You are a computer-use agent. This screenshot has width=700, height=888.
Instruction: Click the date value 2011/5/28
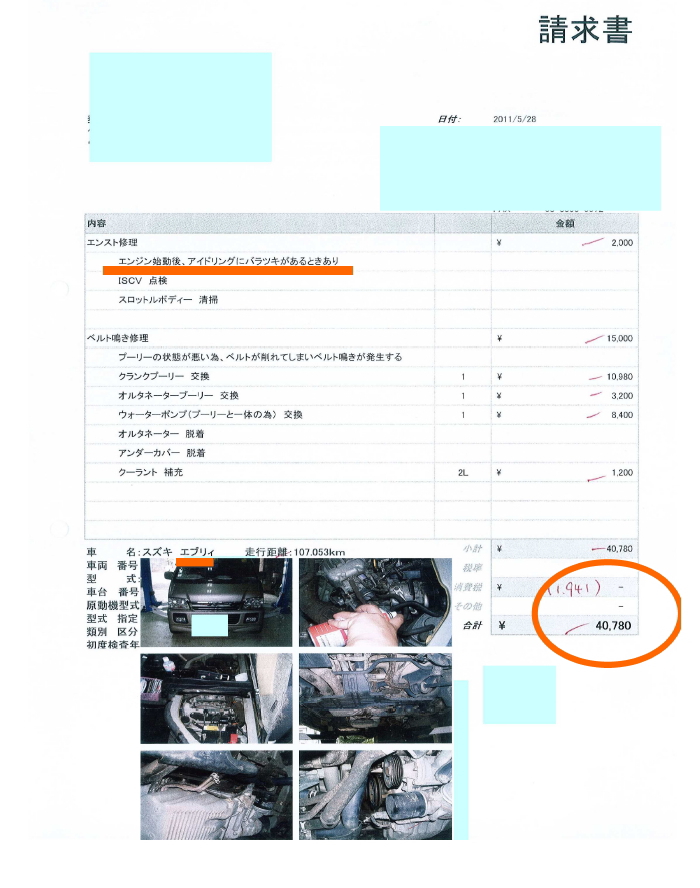coord(515,119)
